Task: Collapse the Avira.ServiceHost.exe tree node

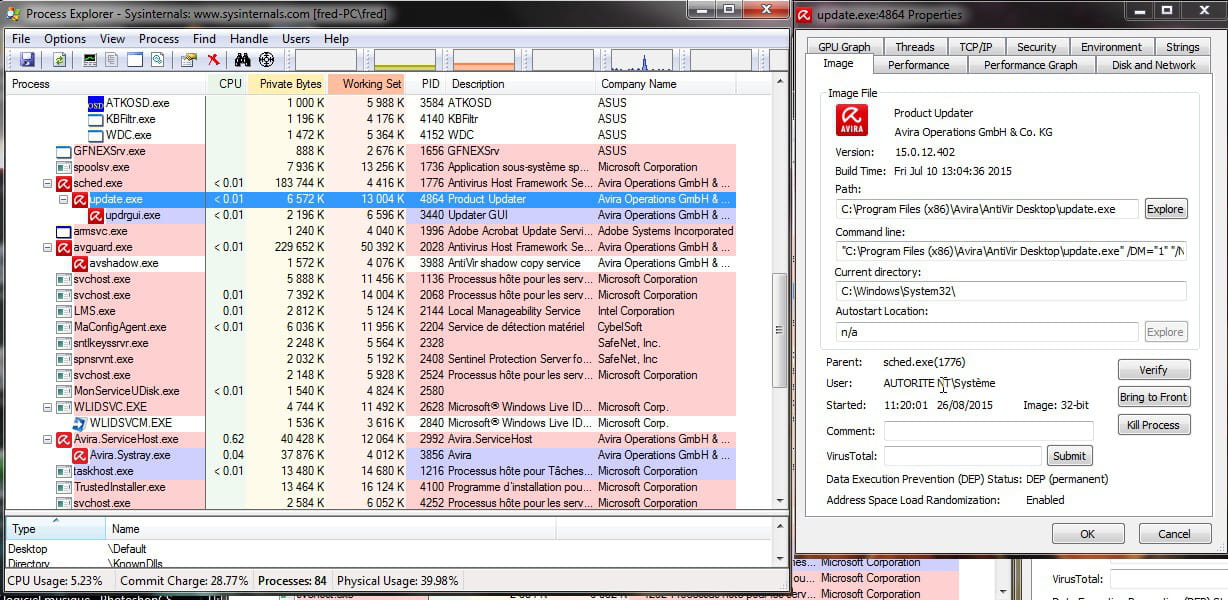Action: (47, 440)
